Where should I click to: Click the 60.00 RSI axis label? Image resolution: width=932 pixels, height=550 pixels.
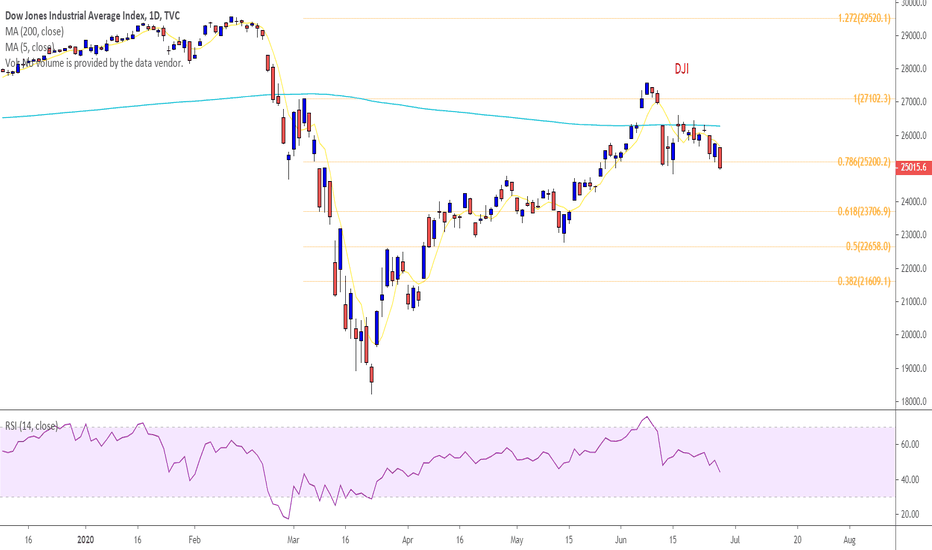(x=911, y=444)
